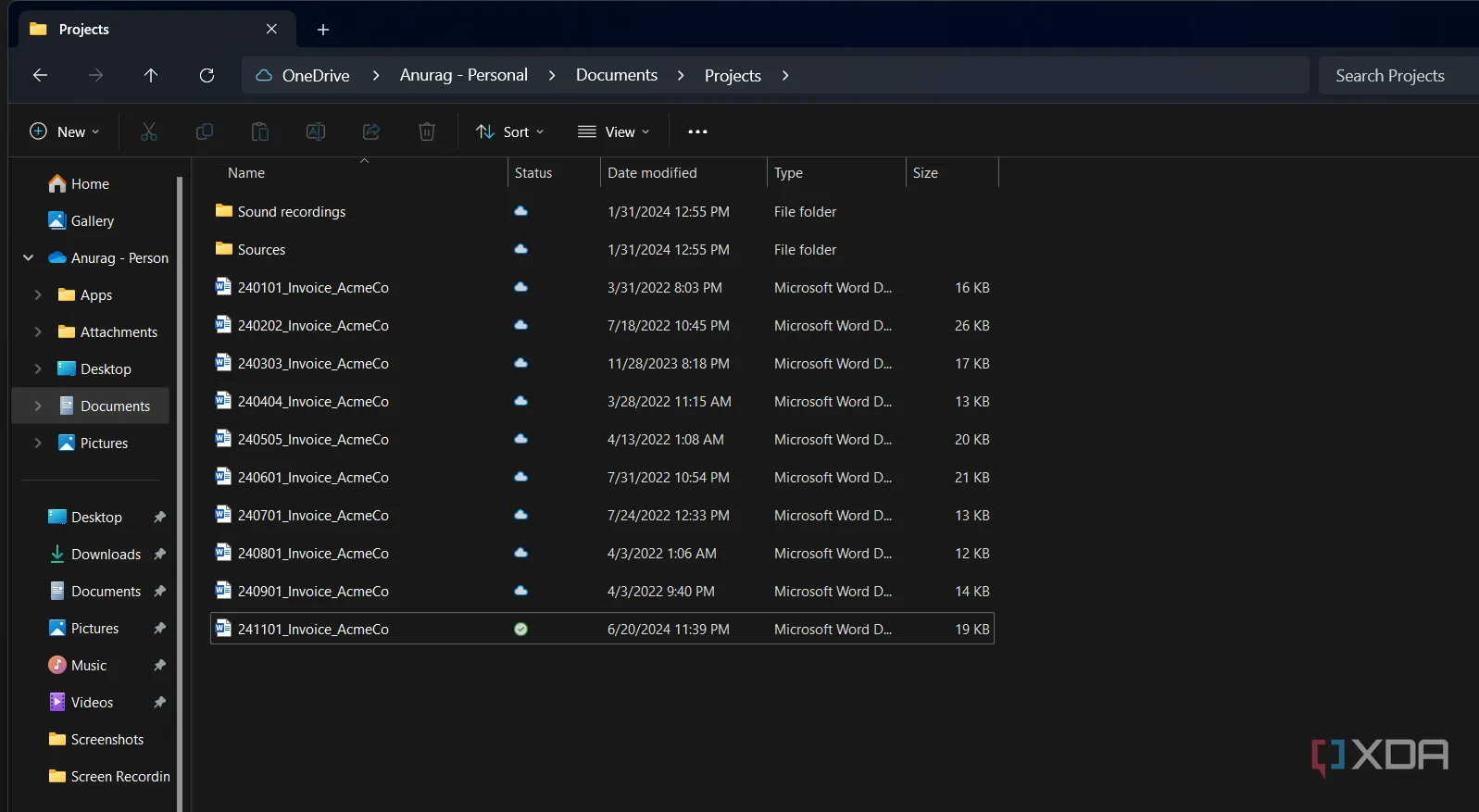Click the OneDrive cloud icon in address bar
1479x812 pixels.
coord(264,75)
